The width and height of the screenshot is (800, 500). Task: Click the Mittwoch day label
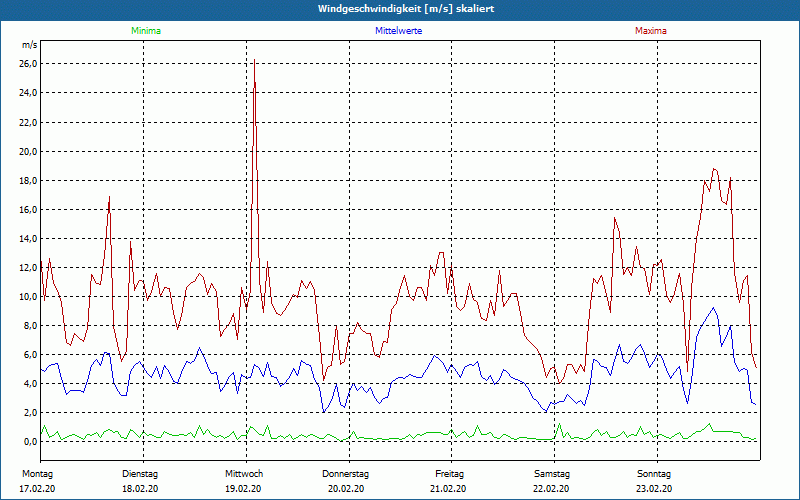coord(244,474)
